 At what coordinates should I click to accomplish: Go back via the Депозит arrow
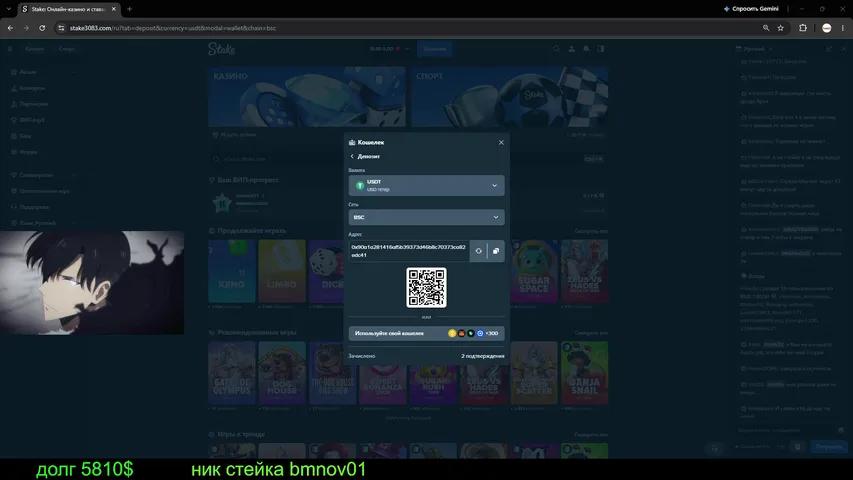(x=352, y=156)
